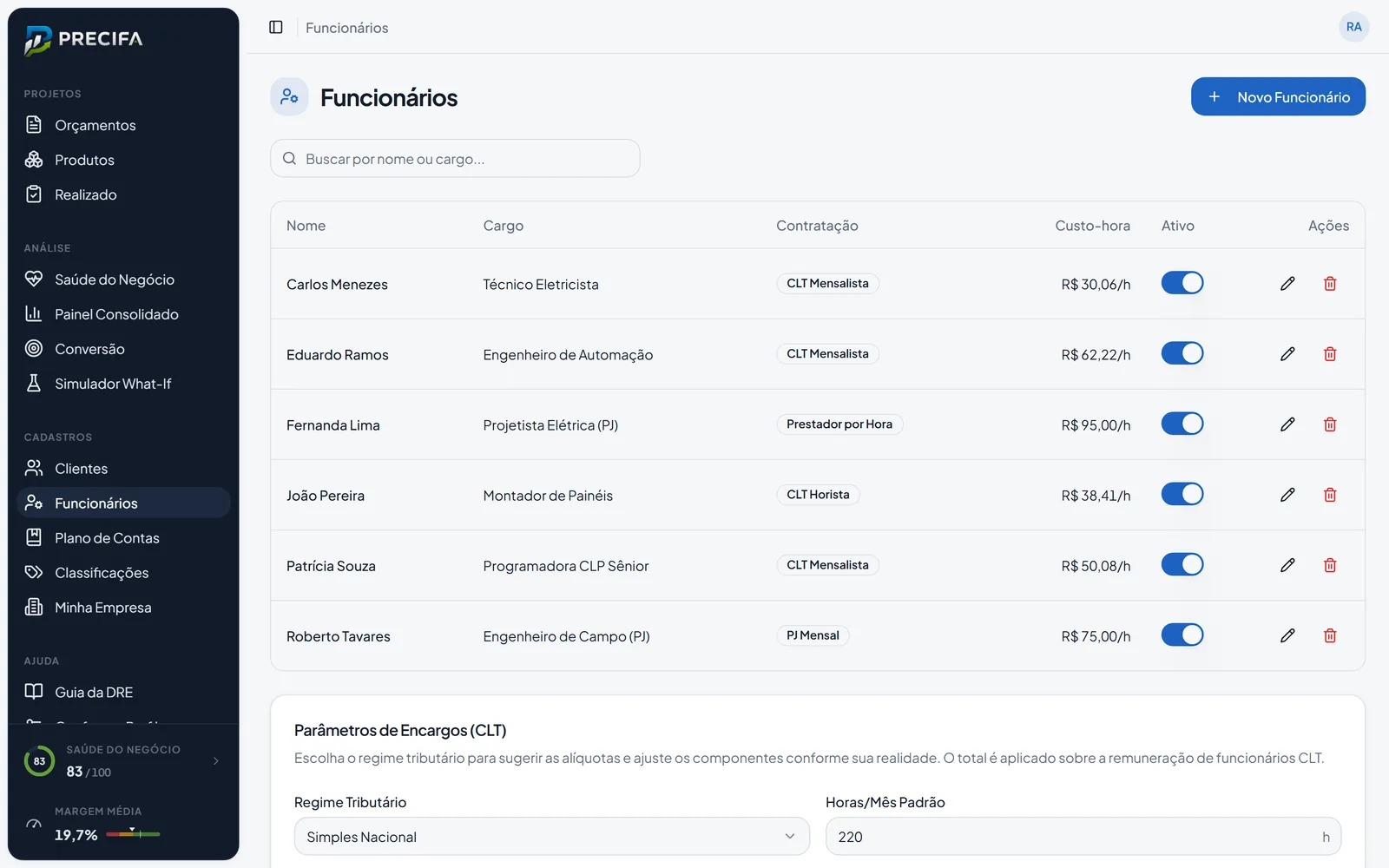The height and width of the screenshot is (868, 1389).
Task: Edit Fernanda Lima with pencil icon
Action: [x=1287, y=424]
